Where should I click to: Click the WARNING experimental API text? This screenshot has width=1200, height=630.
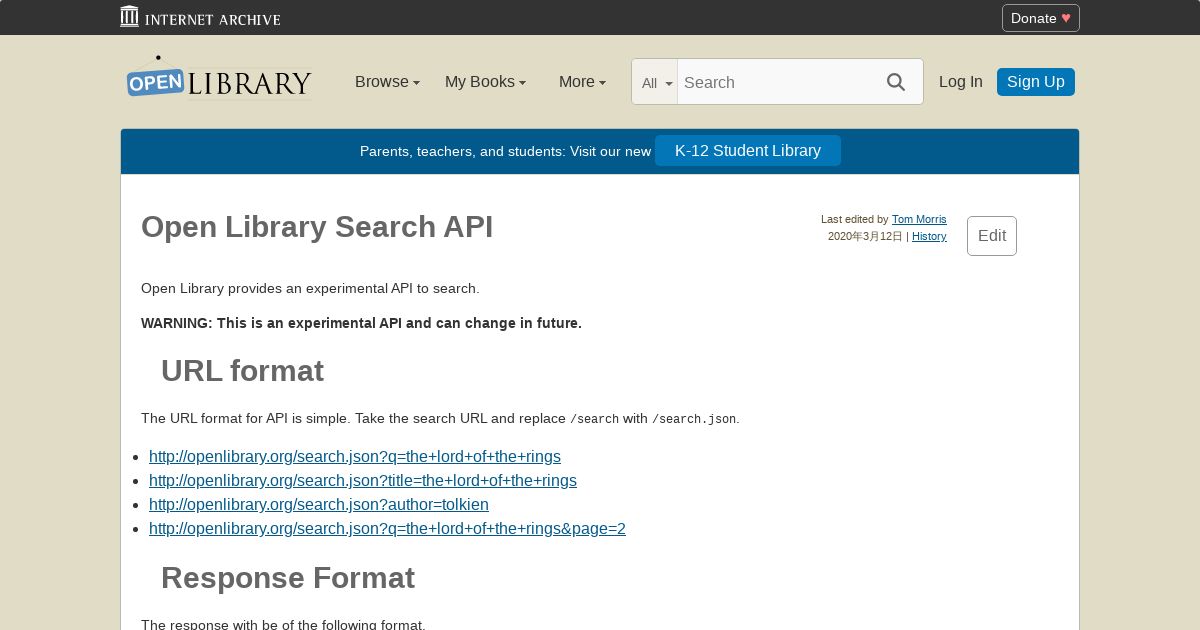tap(361, 323)
